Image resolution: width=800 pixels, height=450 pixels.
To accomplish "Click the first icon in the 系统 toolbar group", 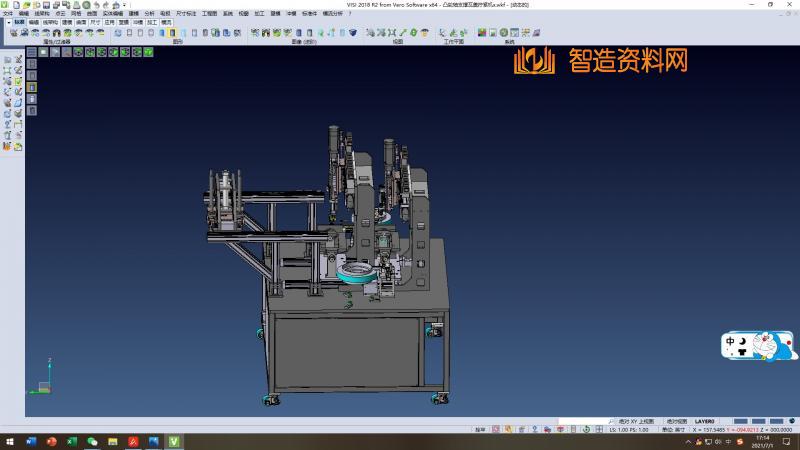I will tap(482, 33).
